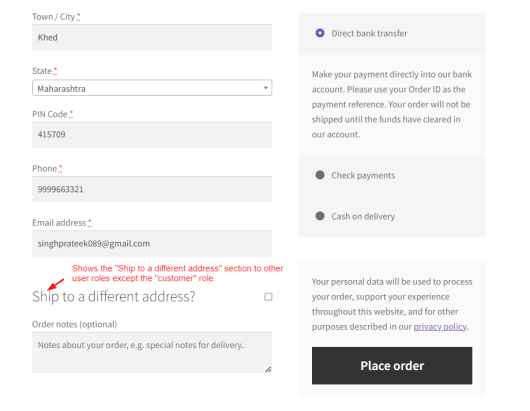Click the Cash on delivery label

point(363,216)
